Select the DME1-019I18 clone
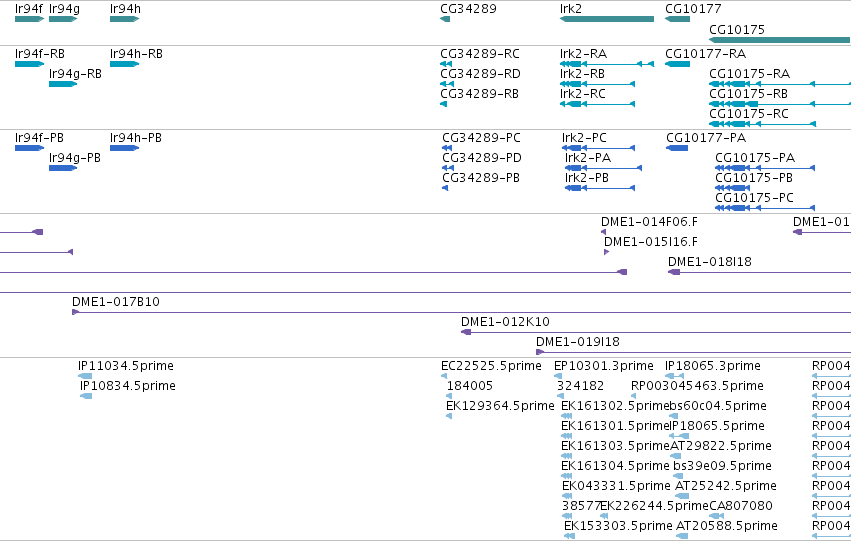The height and width of the screenshot is (541, 851). (x=577, y=342)
